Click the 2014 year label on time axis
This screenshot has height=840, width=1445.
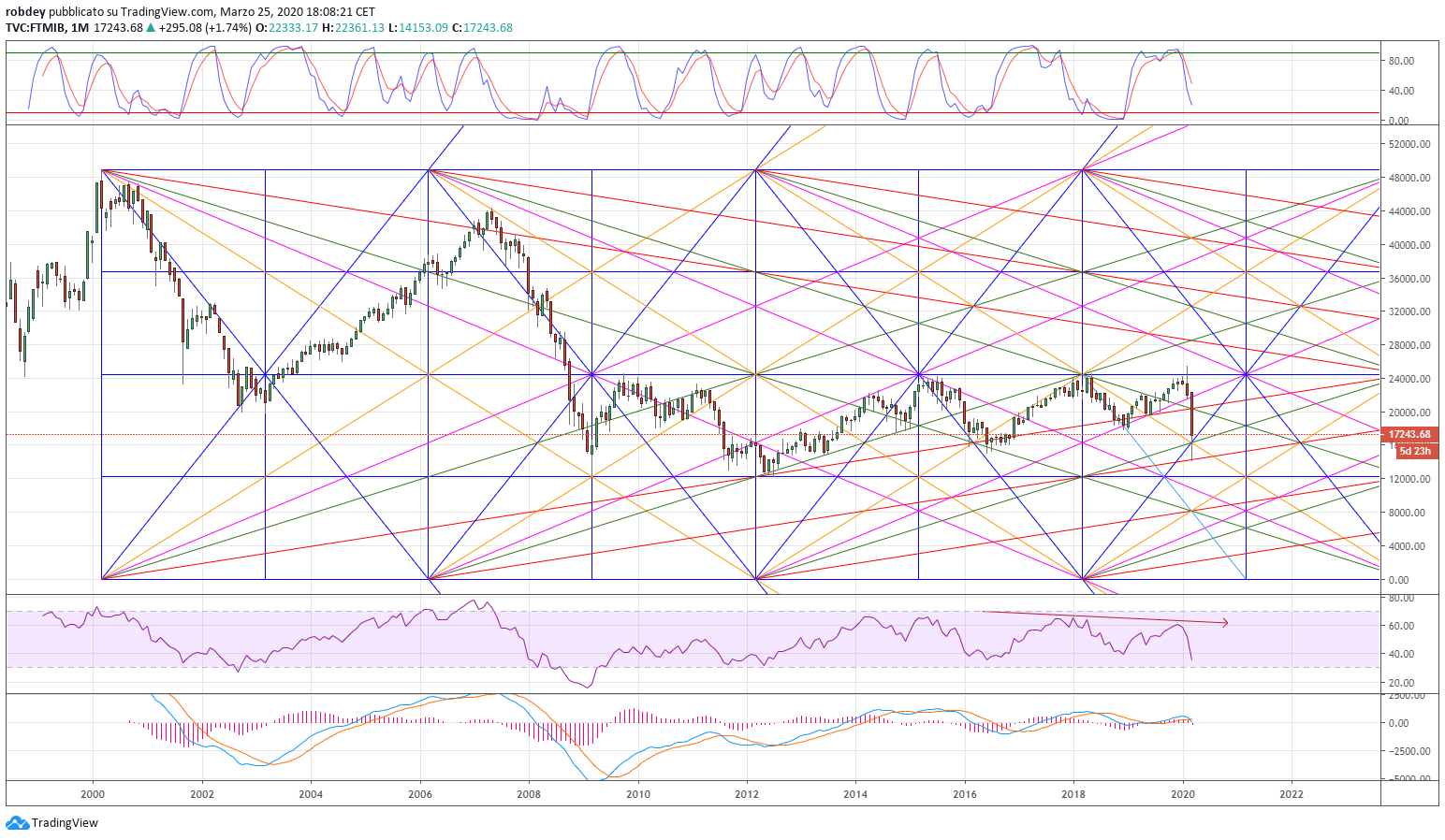[855, 794]
